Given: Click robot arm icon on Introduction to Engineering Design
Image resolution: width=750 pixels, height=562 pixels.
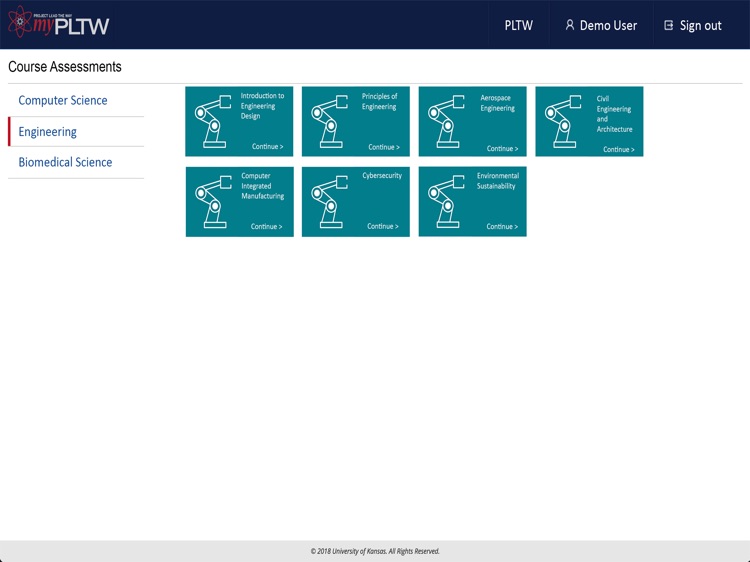Looking at the screenshot, I should click(213, 121).
